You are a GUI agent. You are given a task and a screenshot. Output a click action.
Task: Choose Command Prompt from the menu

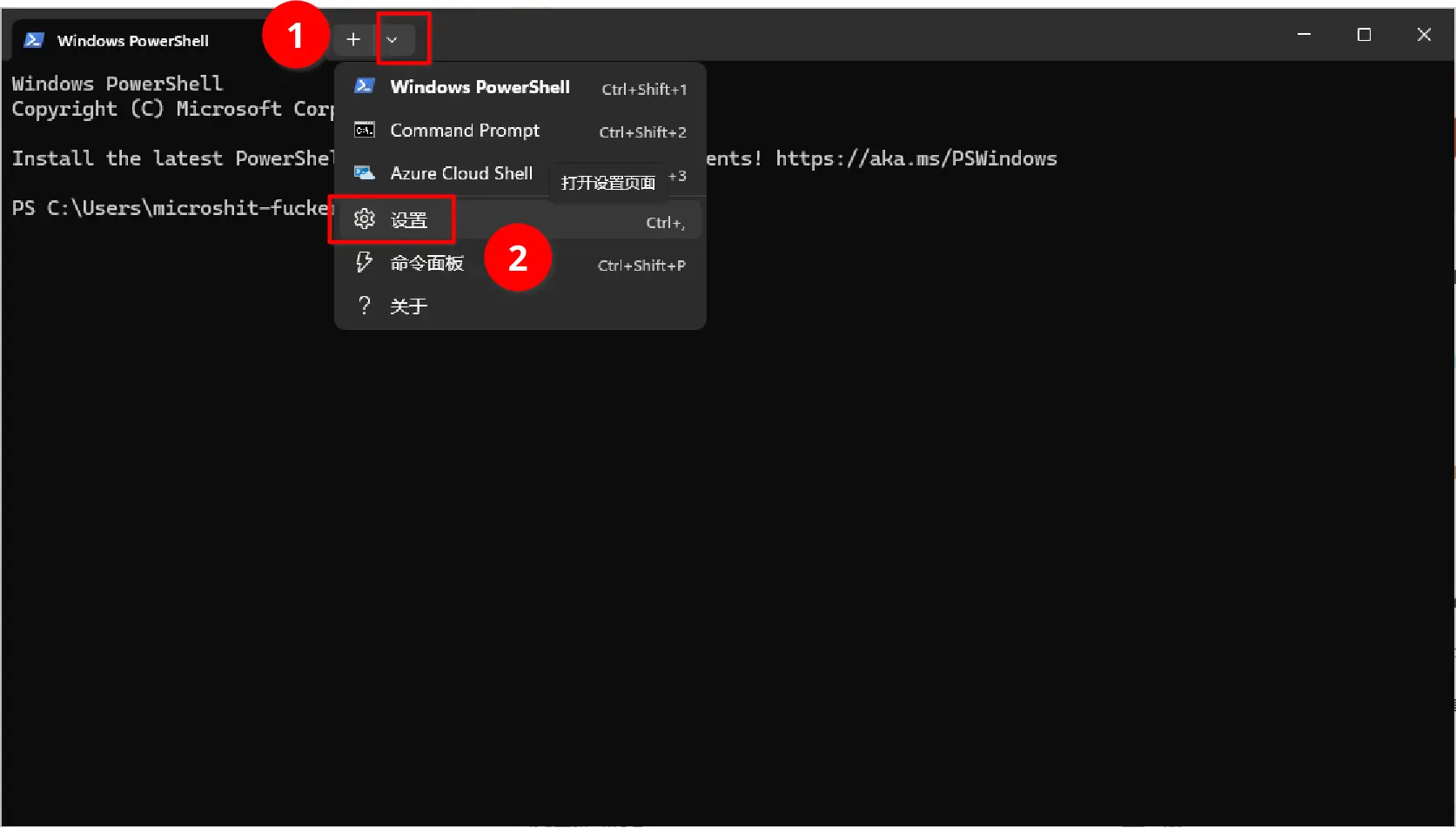(520, 131)
